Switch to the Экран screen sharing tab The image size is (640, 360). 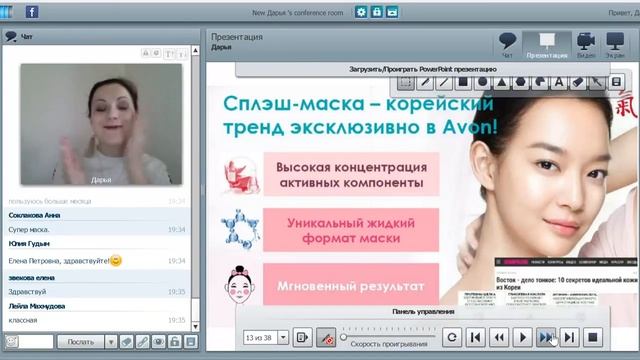click(x=615, y=45)
